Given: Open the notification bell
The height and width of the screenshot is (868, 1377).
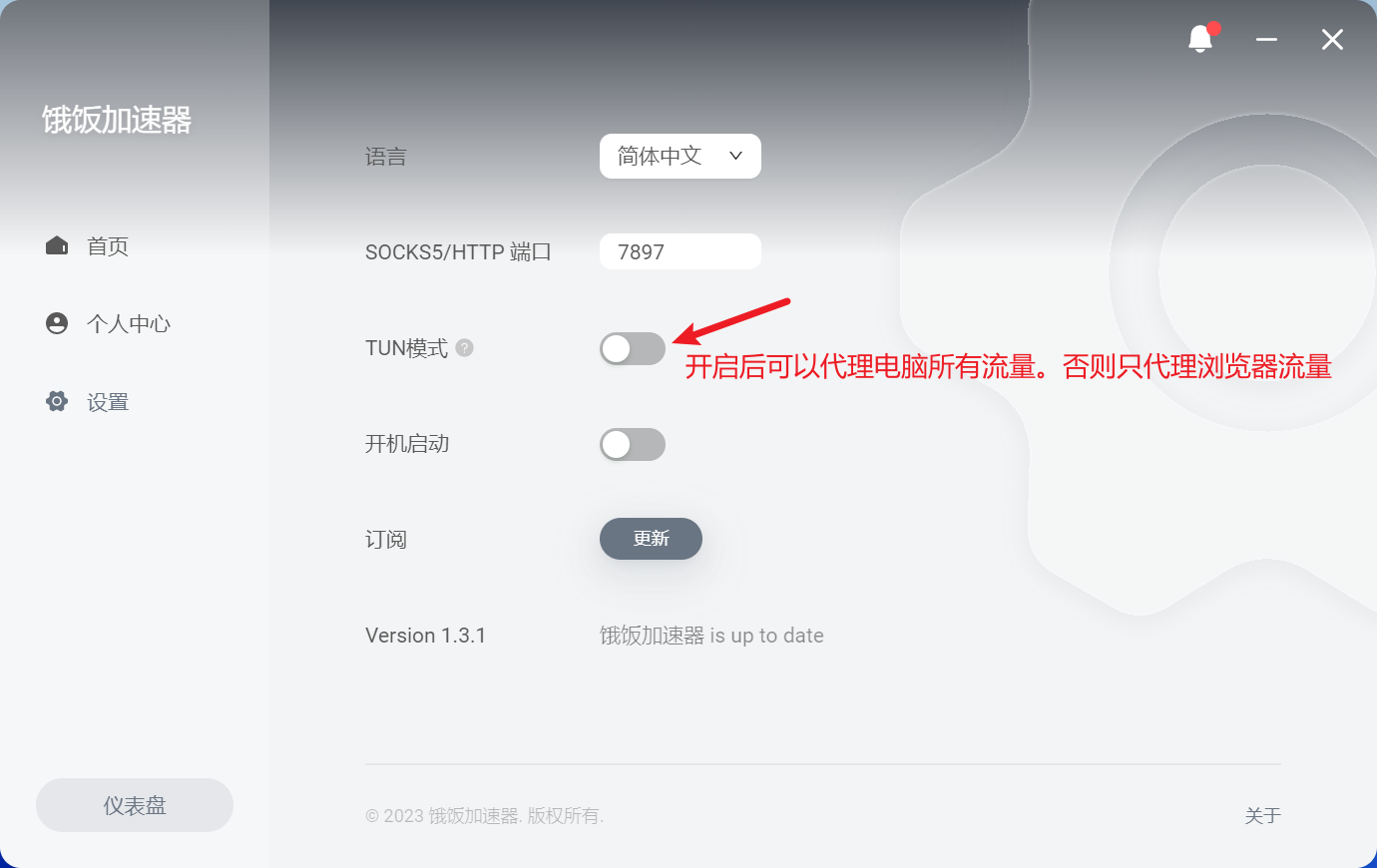Looking at the screenshot, I should (1200, 39).
